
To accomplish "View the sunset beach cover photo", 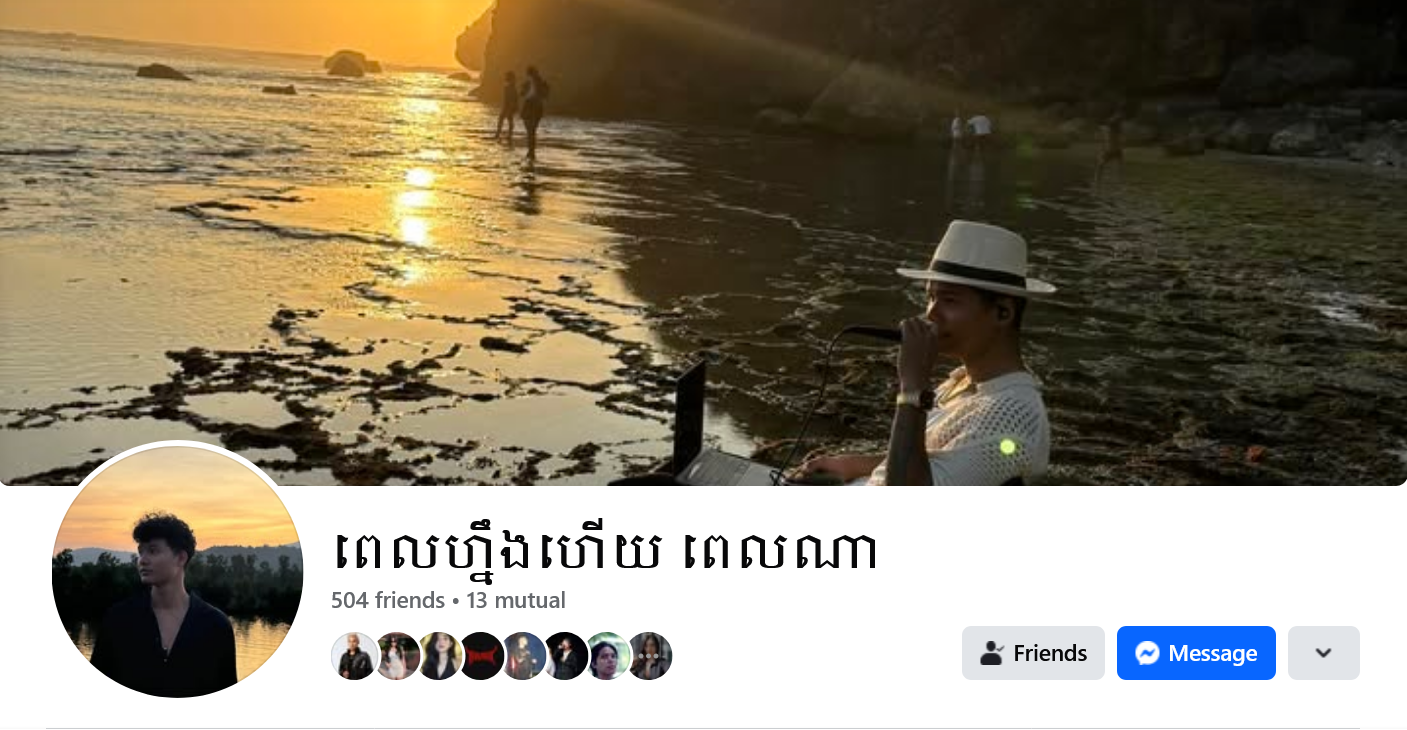I will 703,243.
